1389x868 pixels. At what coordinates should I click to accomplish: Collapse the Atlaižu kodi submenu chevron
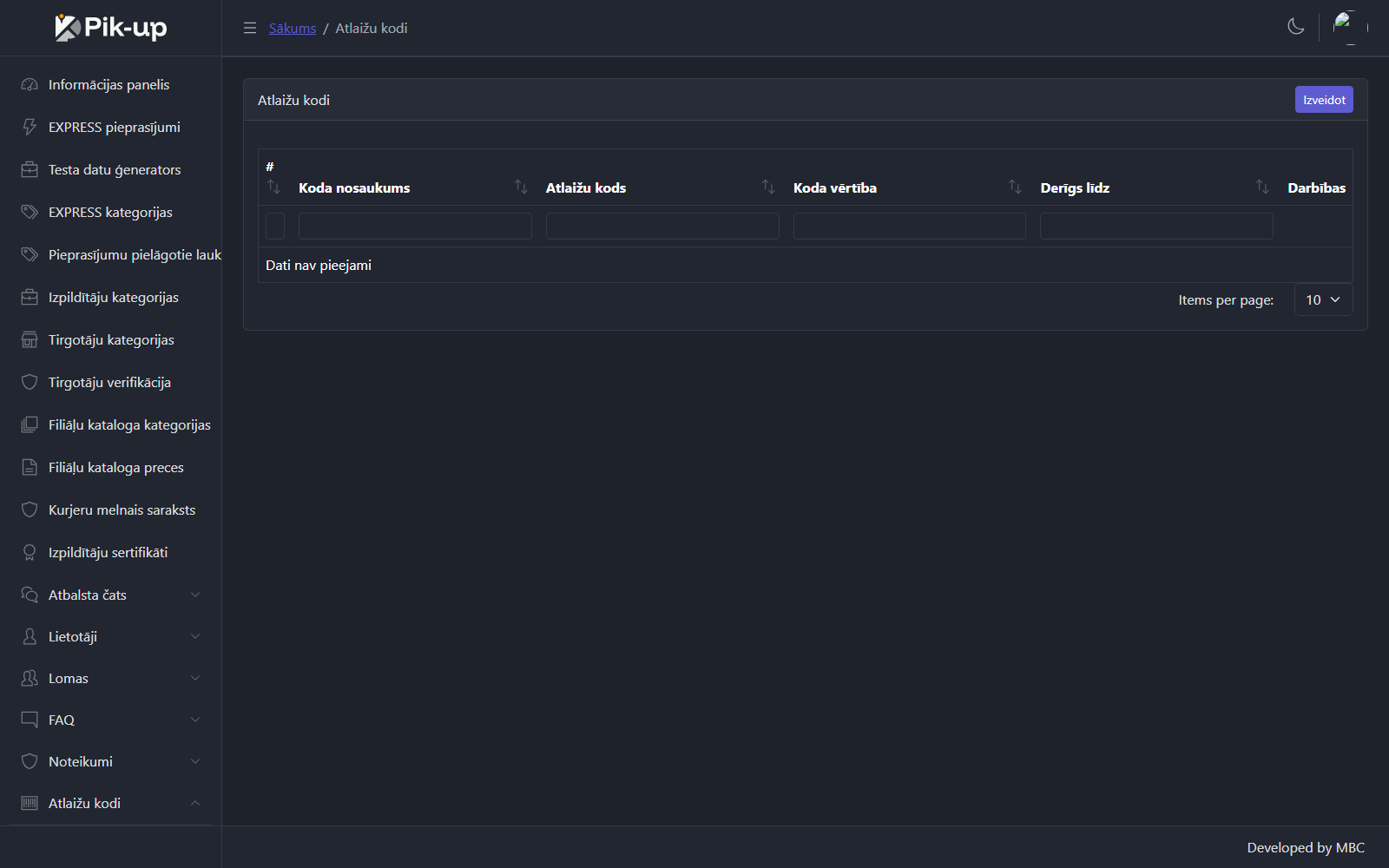[x=195, y=803]
